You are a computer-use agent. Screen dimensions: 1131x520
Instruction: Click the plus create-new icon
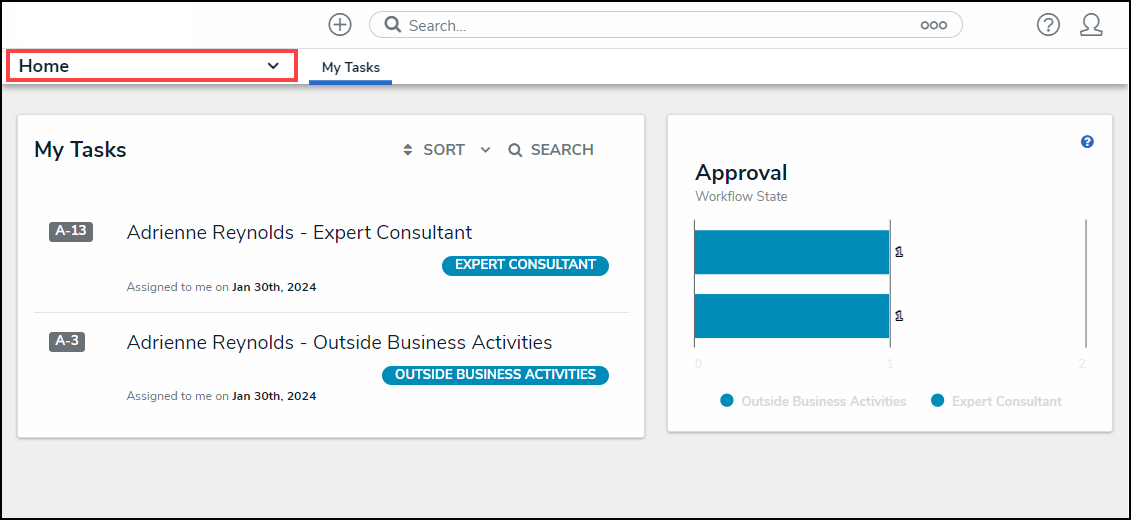pos(340,25)
